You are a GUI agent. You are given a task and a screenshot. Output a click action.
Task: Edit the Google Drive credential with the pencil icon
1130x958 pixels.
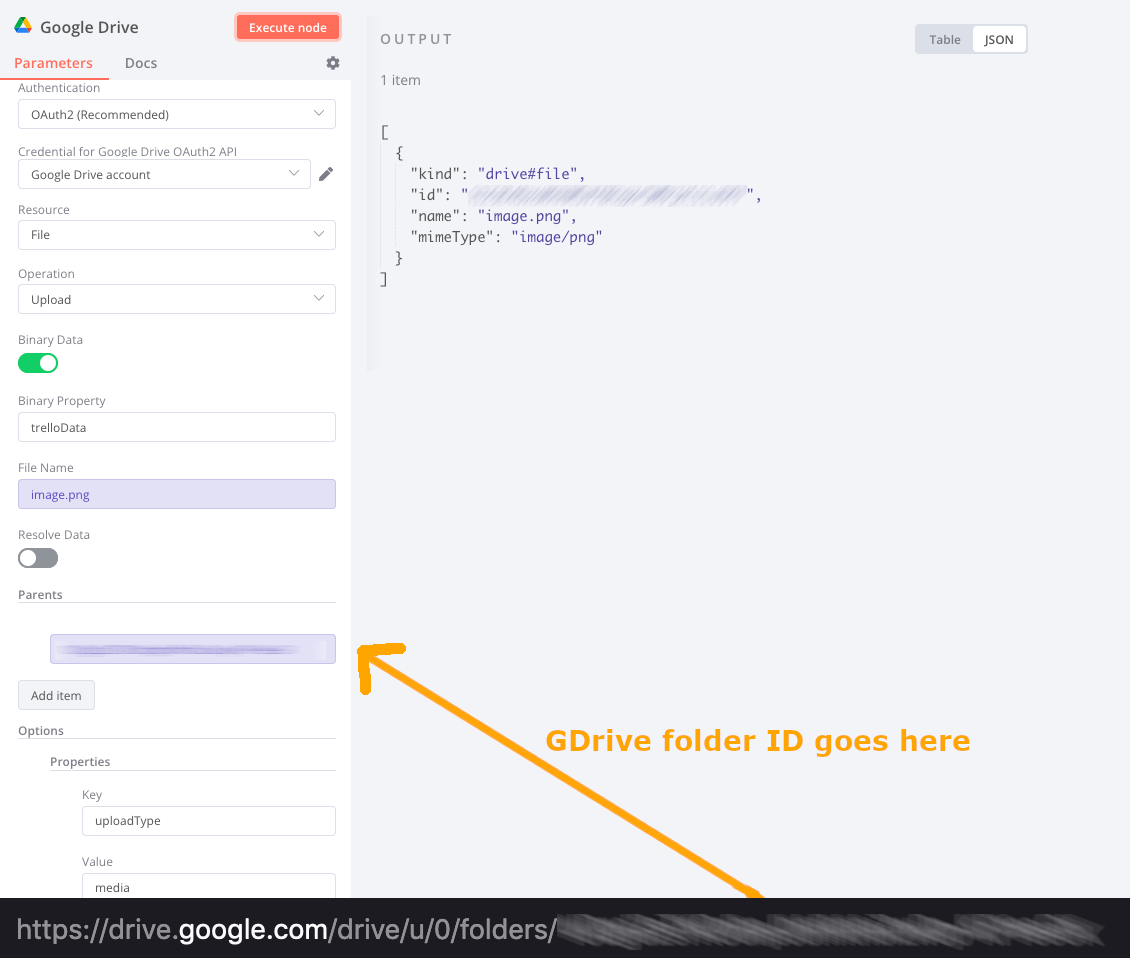(x=325, y=173)
